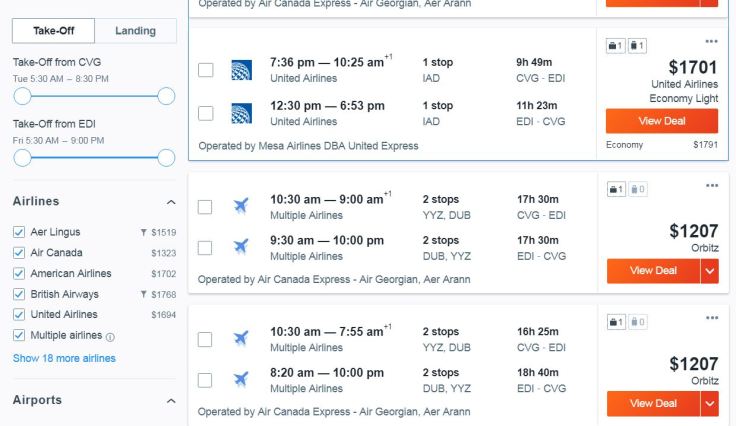Open the more options menu on the United Airlines $1701 result
The height and width of the screenshot is (426, 736).
[x=711, y=41]
